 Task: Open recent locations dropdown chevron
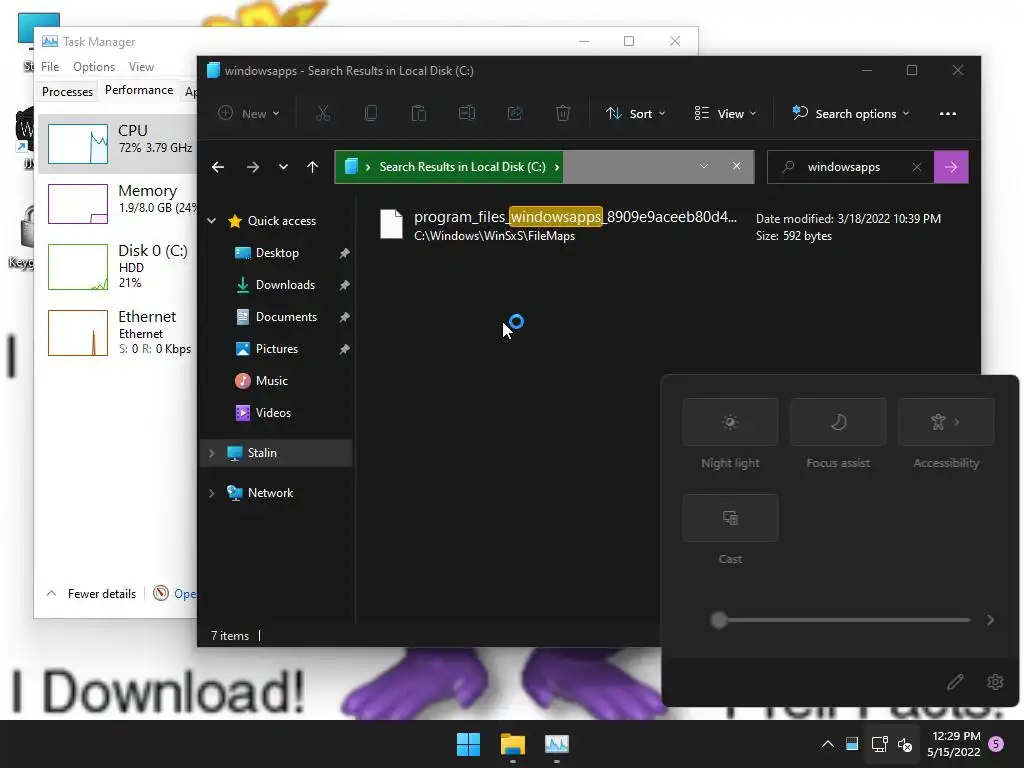click(283, 167)
